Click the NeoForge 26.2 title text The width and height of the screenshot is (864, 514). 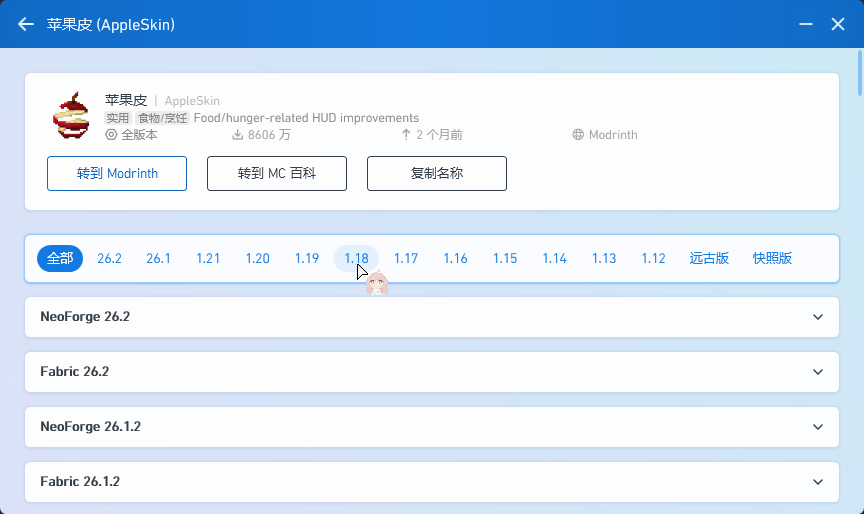(x=85, y=317)
